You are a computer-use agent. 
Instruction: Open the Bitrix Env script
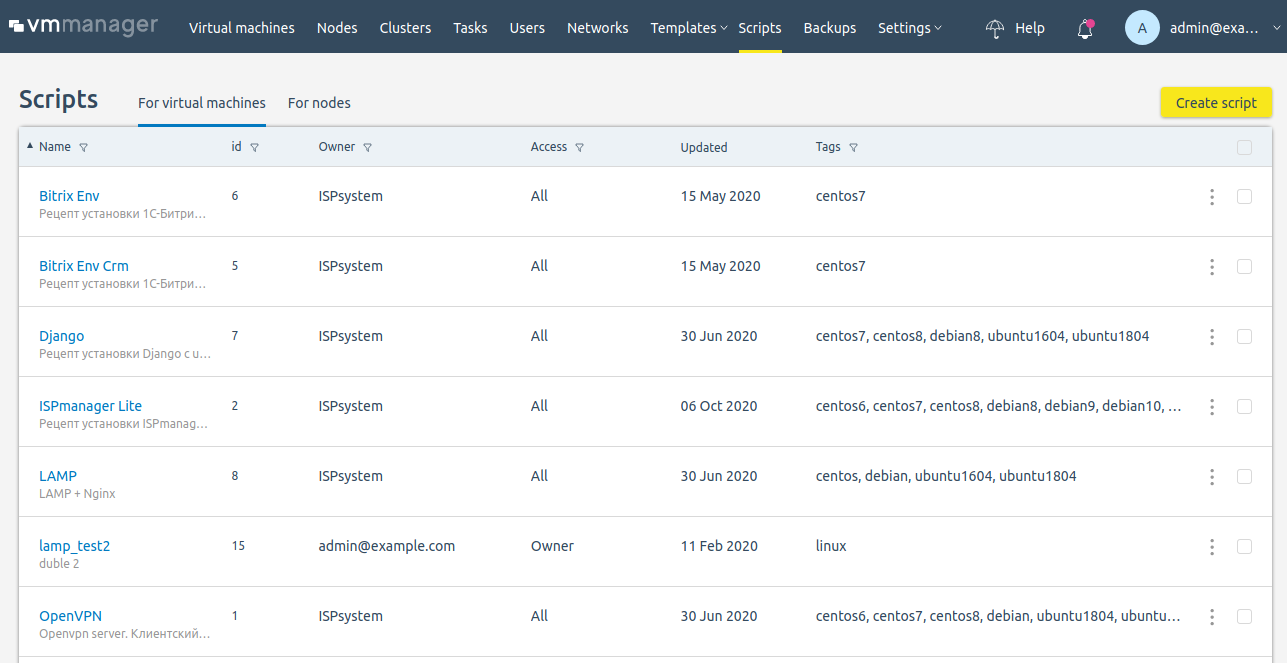click(x=69, y=196)
